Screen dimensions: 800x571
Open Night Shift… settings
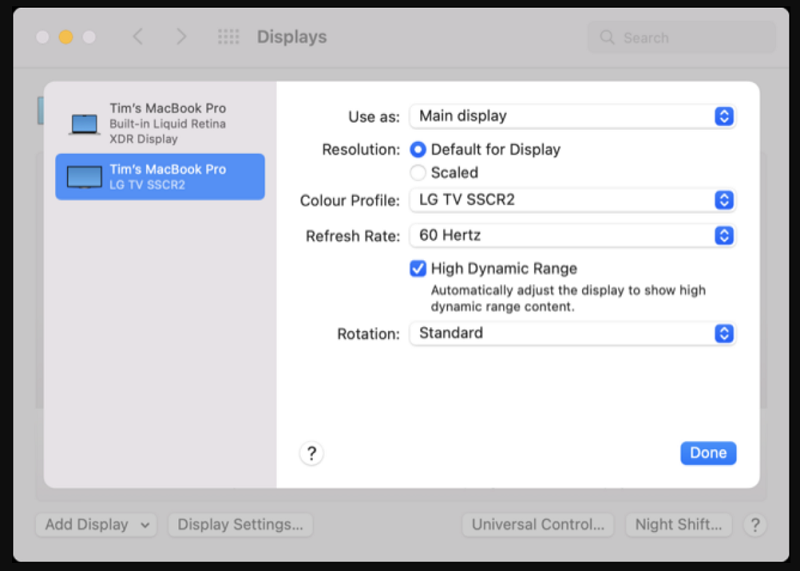(x=679, y=525)
